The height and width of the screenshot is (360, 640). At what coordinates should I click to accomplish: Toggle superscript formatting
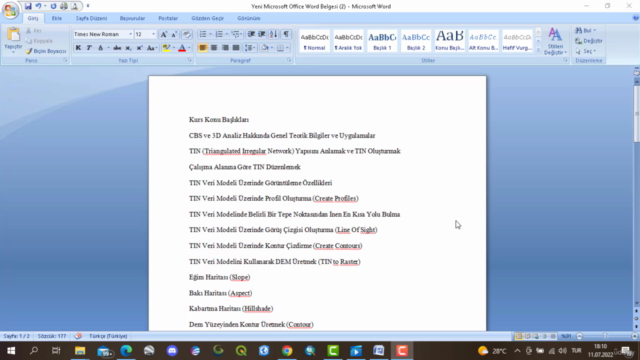(x=139, y=48)
